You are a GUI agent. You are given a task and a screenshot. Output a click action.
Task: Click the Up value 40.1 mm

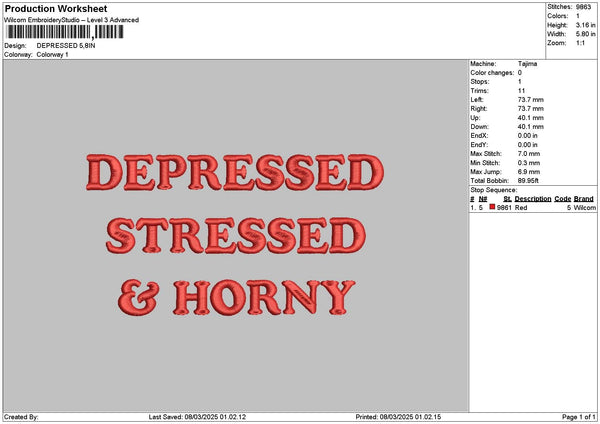click(x=530, y=118)
